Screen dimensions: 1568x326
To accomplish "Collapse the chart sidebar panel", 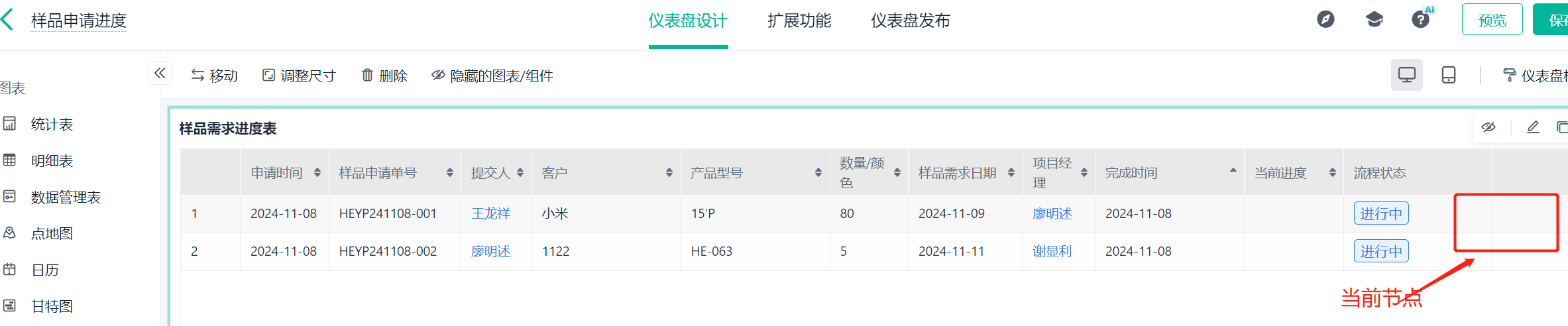I will coord(160,73).
